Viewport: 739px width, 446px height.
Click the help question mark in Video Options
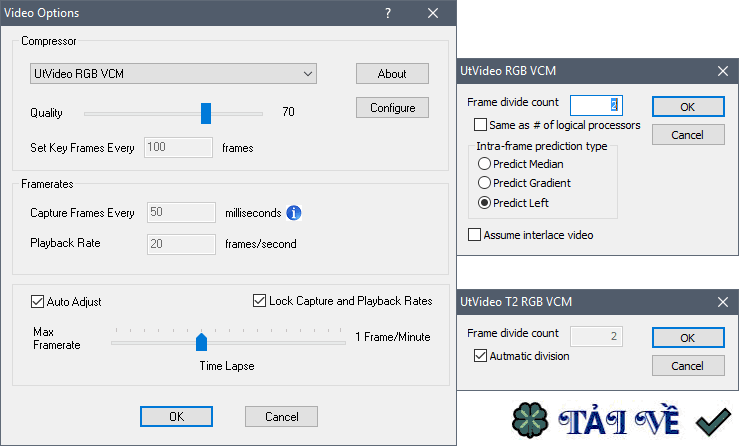(x=388, y=13)
